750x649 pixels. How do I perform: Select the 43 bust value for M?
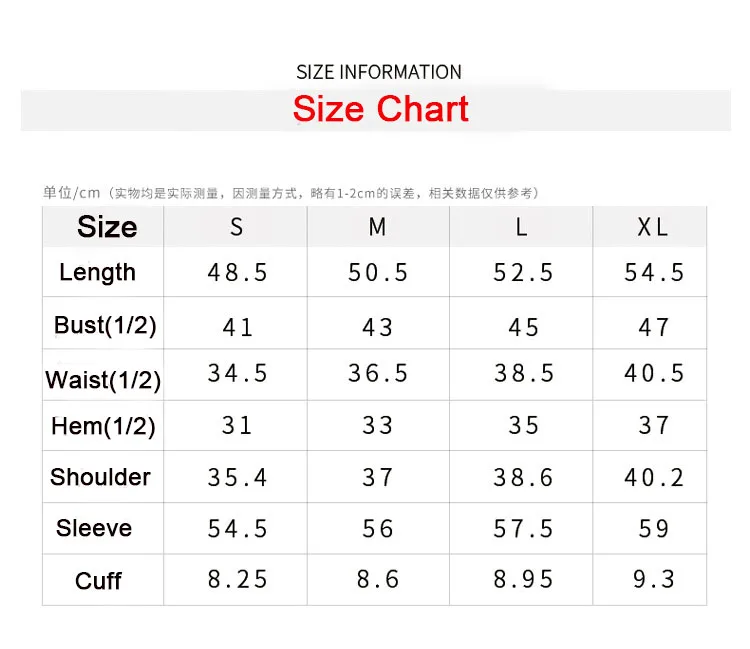pyautogui.click(x=378, y=328)
